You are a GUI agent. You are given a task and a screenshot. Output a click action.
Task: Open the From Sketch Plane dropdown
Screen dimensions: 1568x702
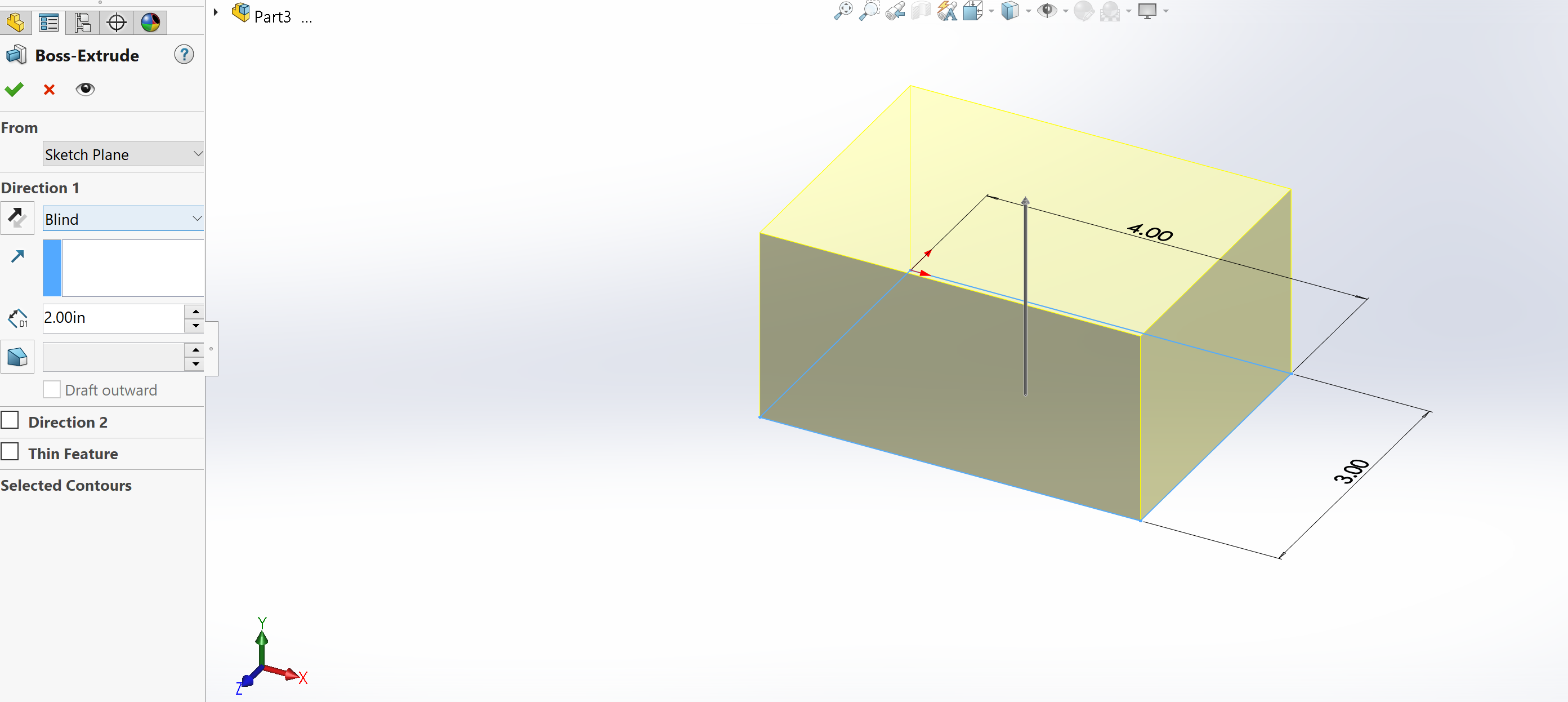(123, 154)
